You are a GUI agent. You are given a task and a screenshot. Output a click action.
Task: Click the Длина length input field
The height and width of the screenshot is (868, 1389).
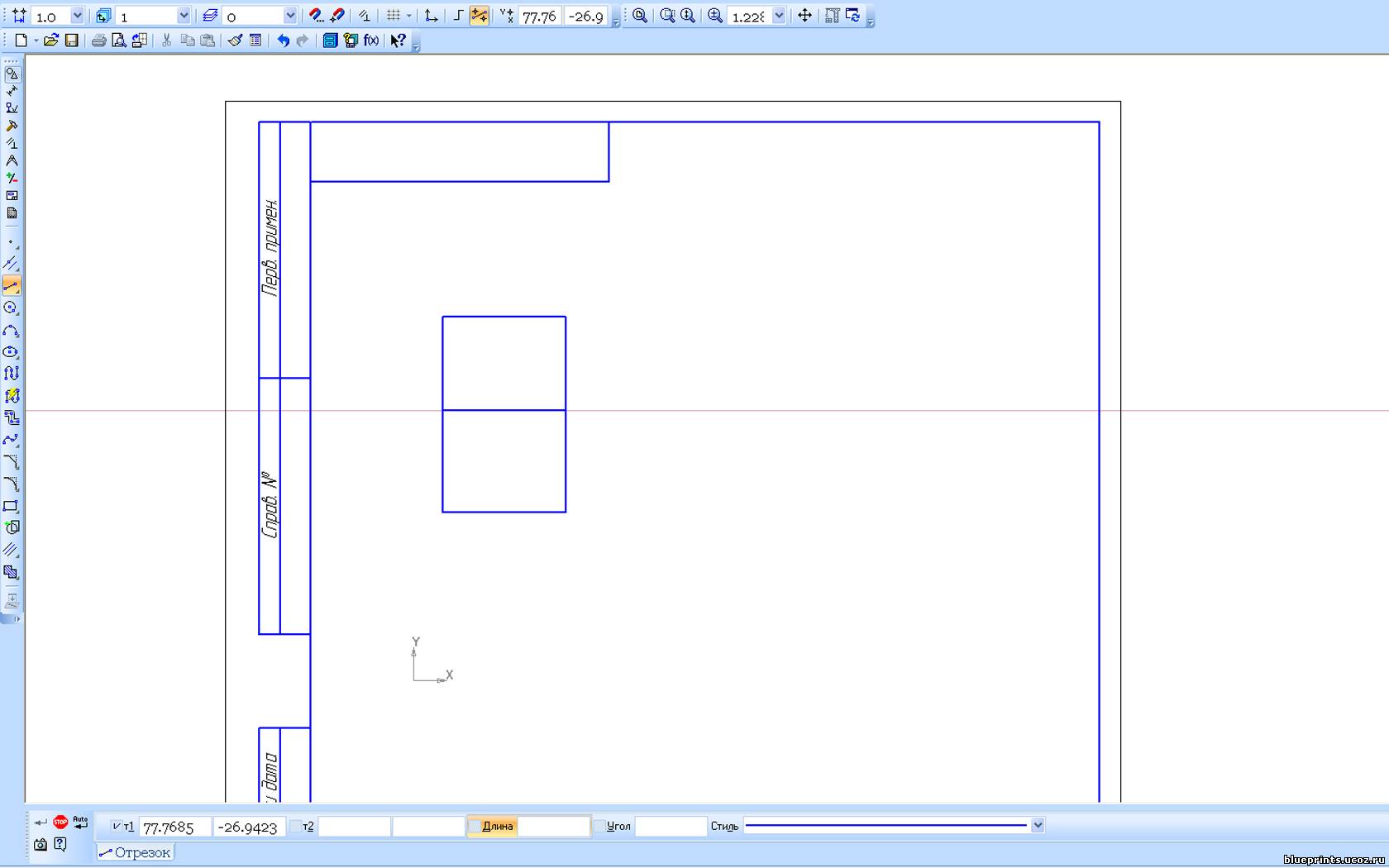click(553, 827)
